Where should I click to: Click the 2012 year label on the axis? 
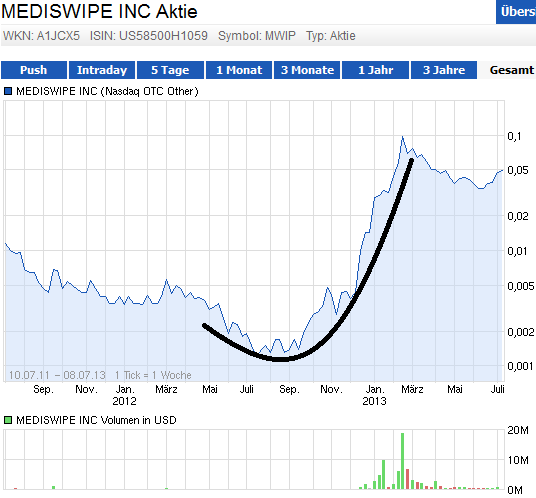pos(124,401)
